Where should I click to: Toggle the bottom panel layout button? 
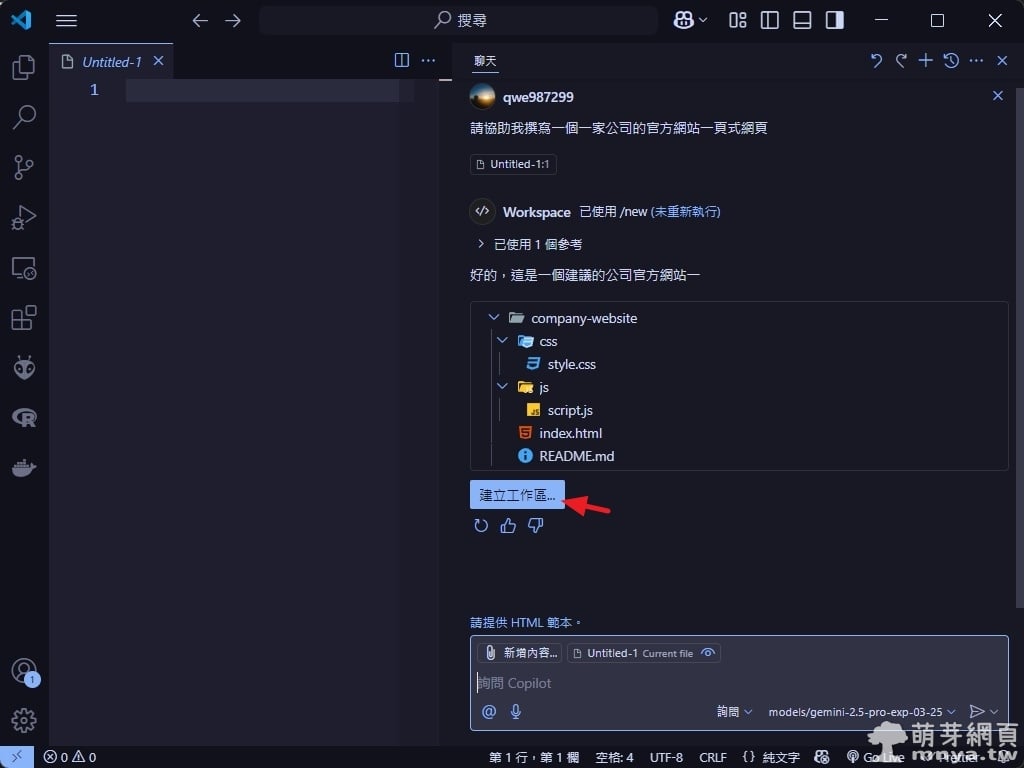802,20
